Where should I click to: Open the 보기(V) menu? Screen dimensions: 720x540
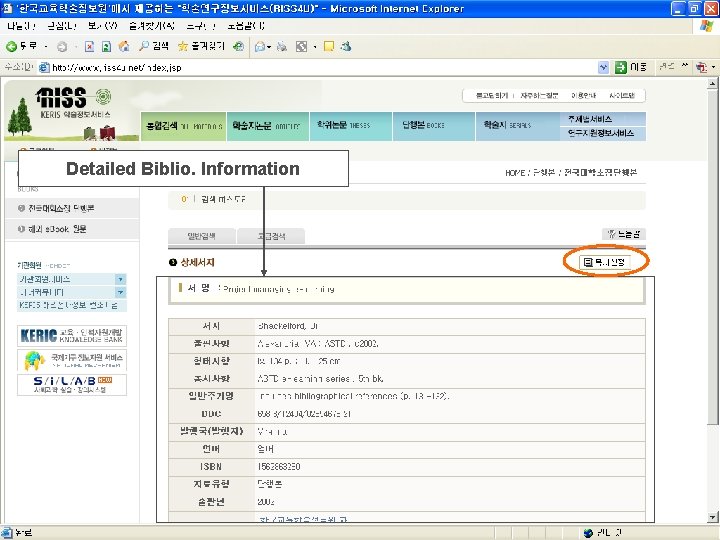pyautogui.click(x=103, y=26)
